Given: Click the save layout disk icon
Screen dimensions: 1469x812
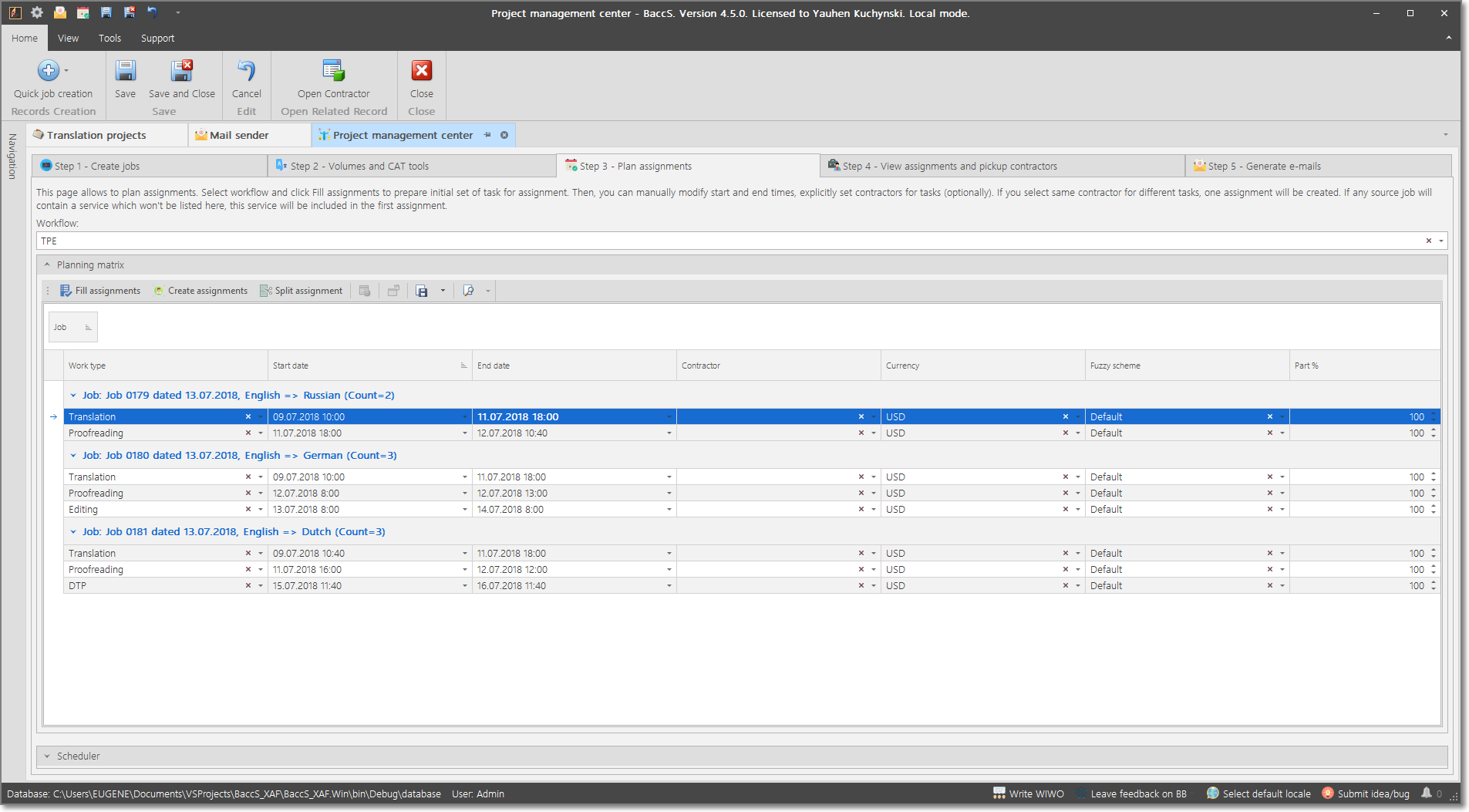Looking at the screenshot, I should pos(422,291).
